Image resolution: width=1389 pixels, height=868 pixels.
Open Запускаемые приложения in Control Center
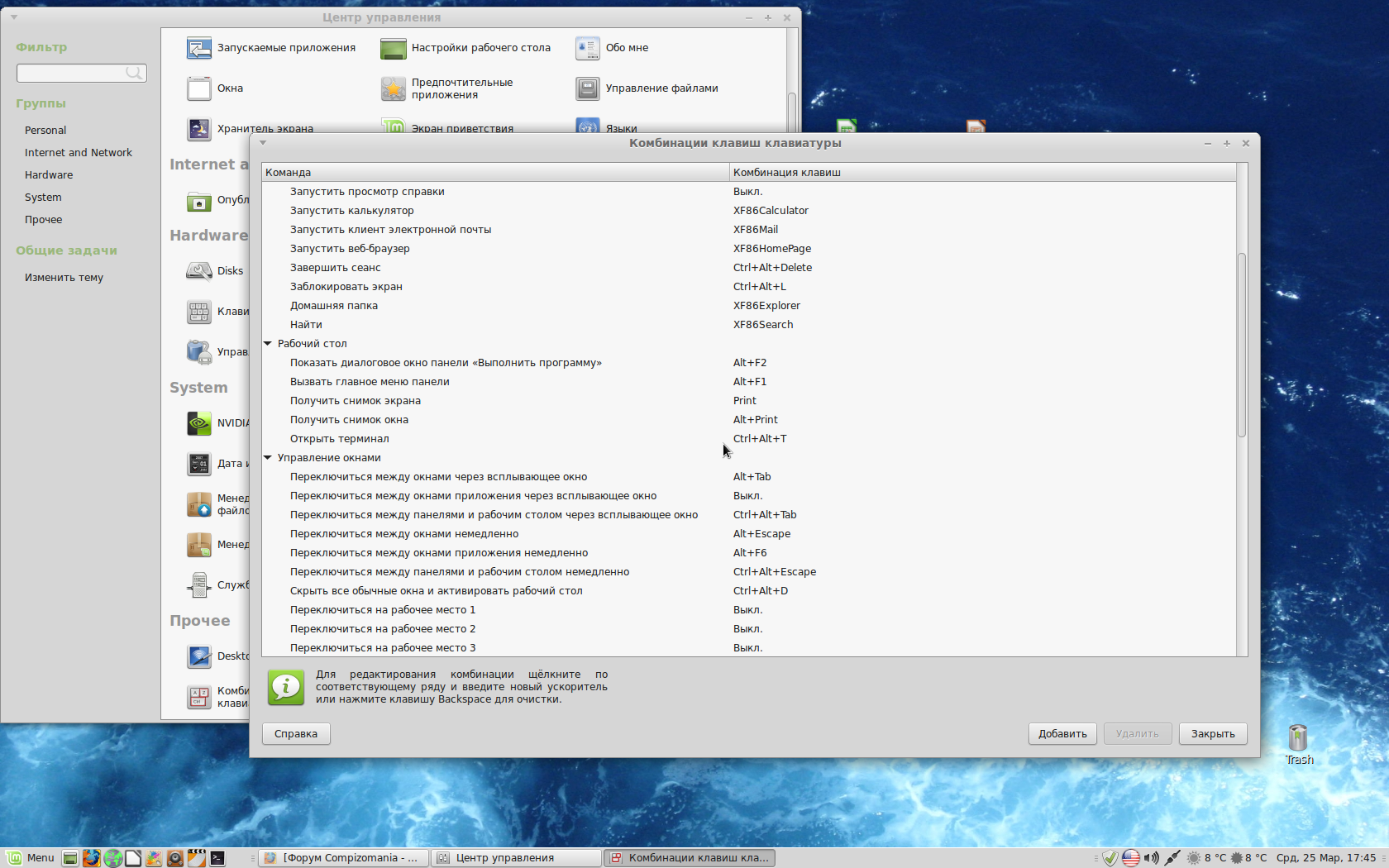[x=199, y=48]
